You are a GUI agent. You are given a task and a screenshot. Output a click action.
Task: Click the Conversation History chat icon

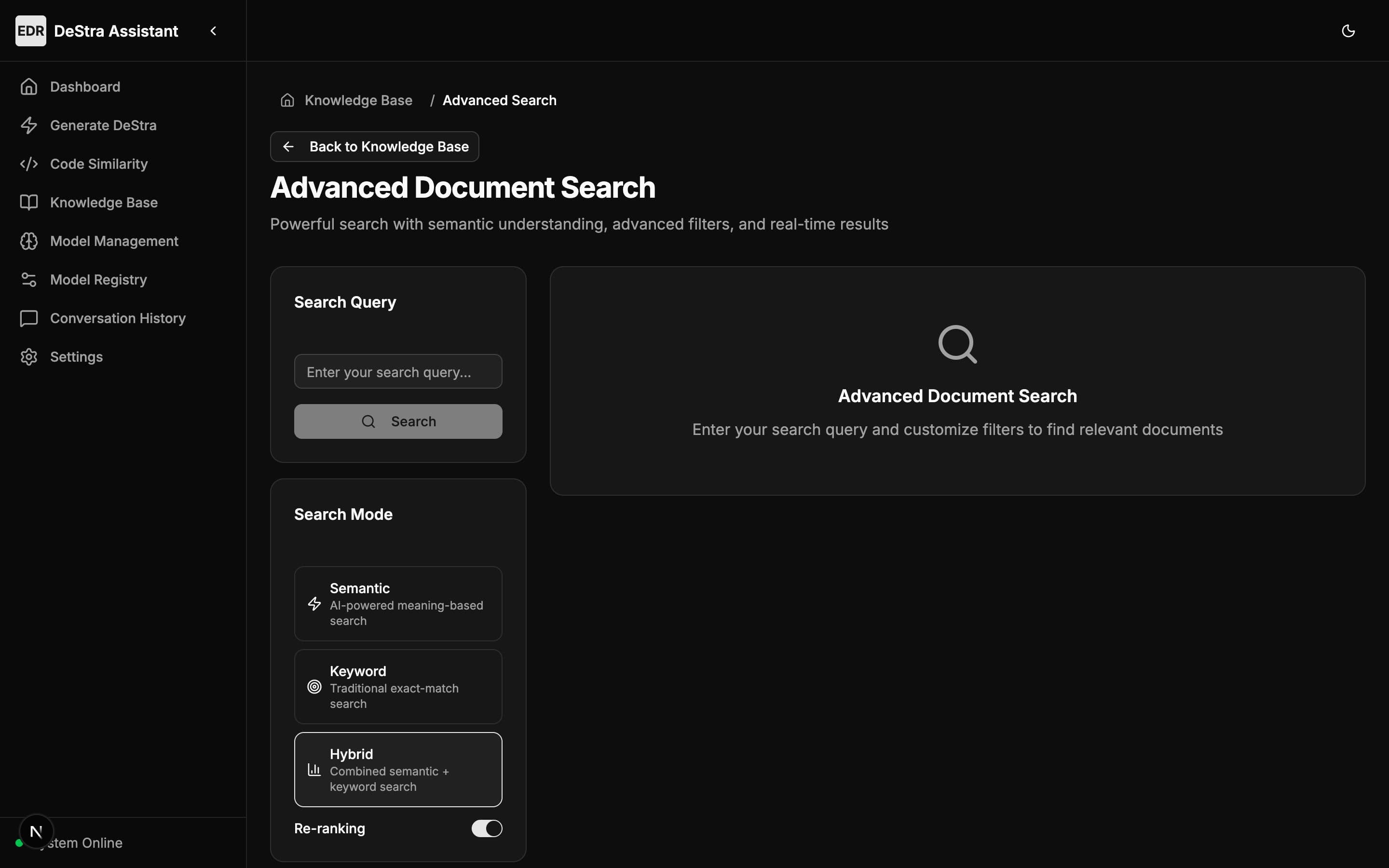coord(29,318)
